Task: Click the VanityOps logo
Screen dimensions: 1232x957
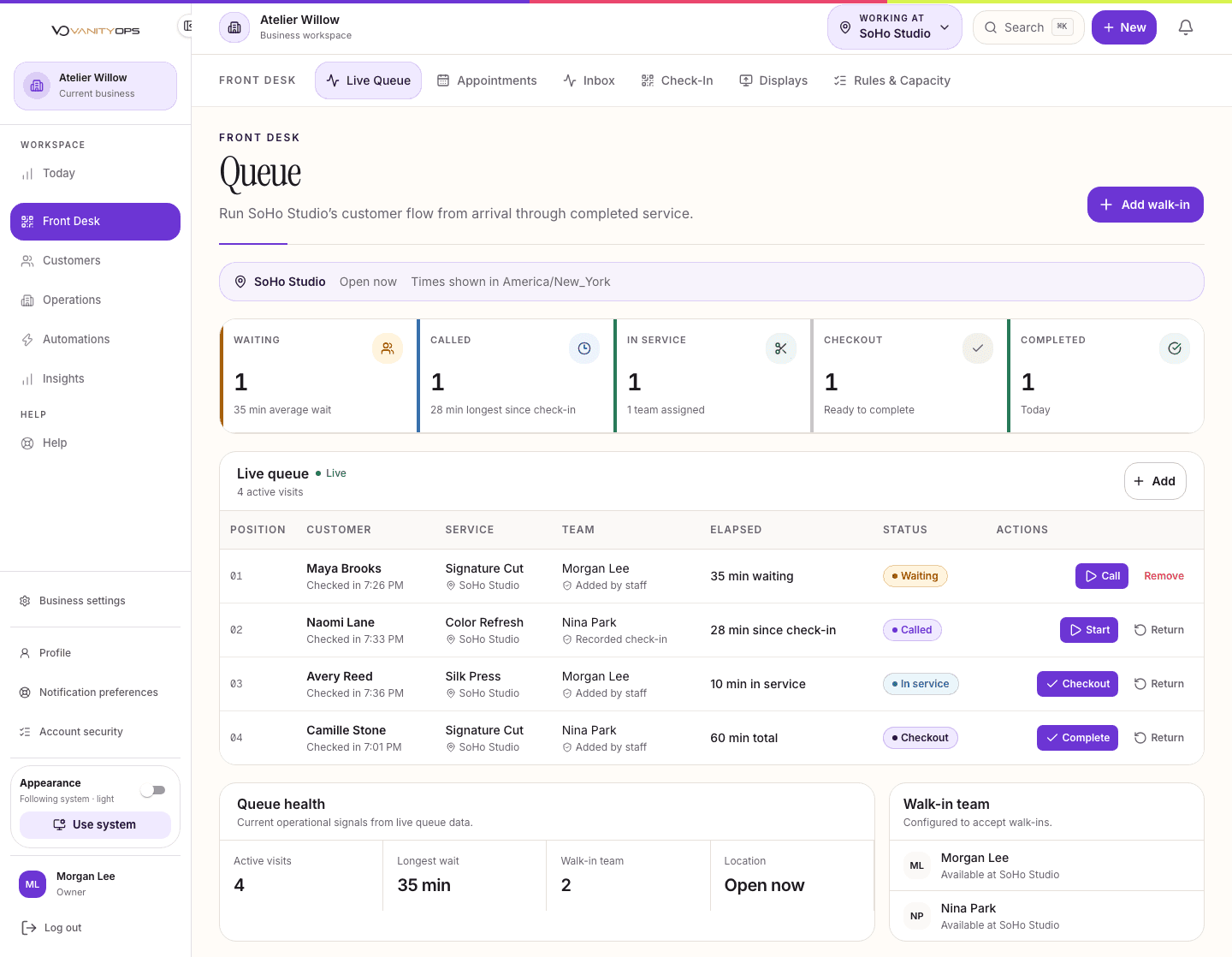Action: [95, 31]
